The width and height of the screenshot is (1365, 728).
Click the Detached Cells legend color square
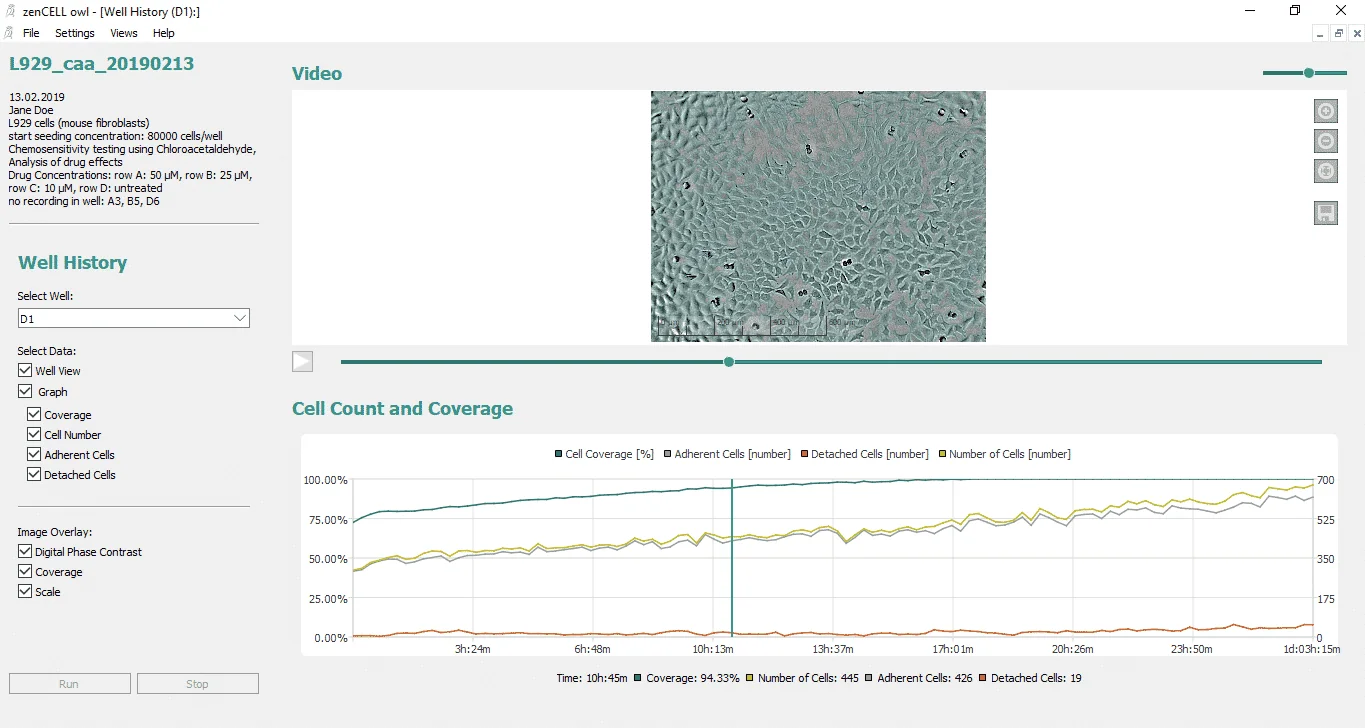click(803, 454)
